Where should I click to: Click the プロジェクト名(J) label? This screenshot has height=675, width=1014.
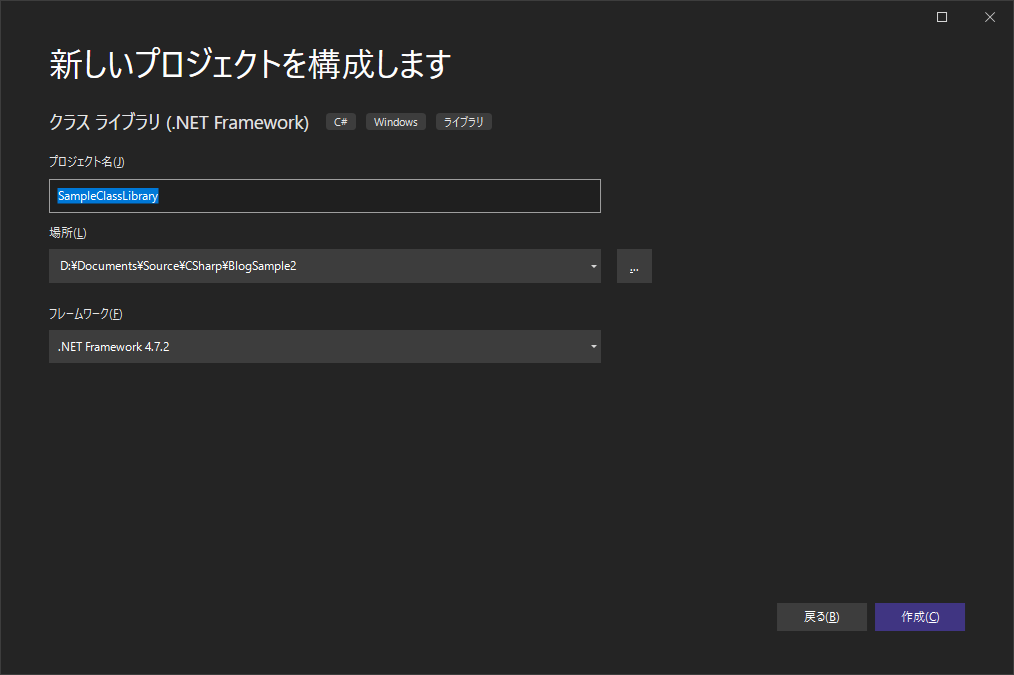pyautogui.click(x=86, y=162)
